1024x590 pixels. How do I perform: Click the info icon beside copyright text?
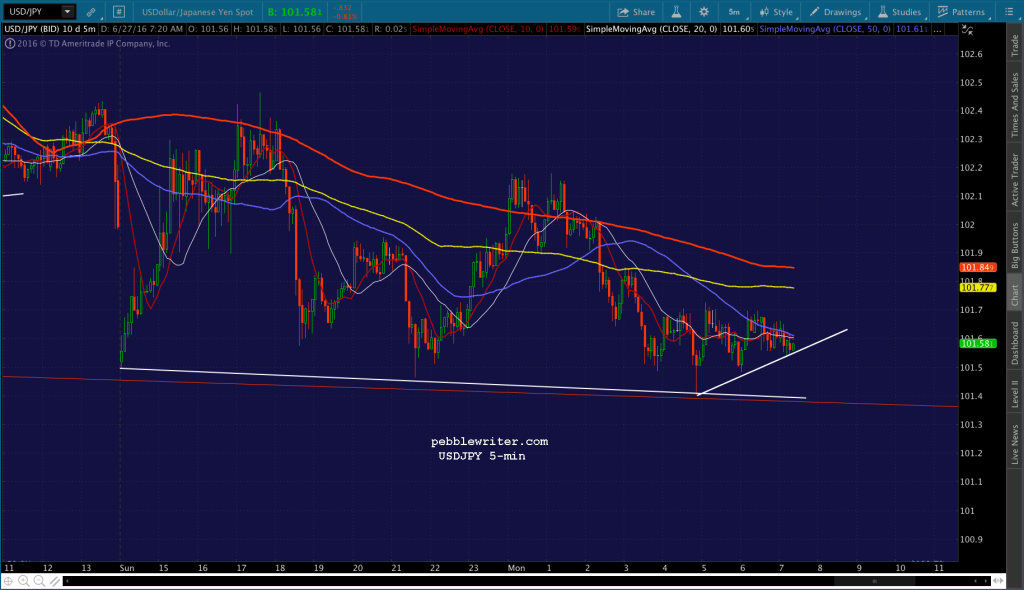(x=10, y=44)
